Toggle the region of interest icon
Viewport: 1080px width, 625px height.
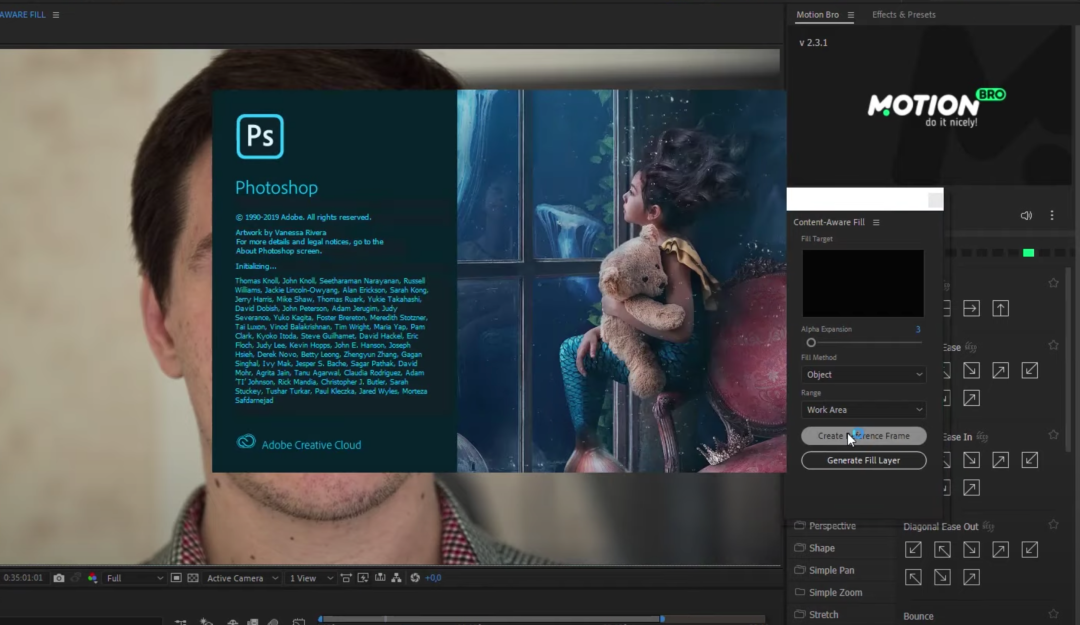point(176,578)
